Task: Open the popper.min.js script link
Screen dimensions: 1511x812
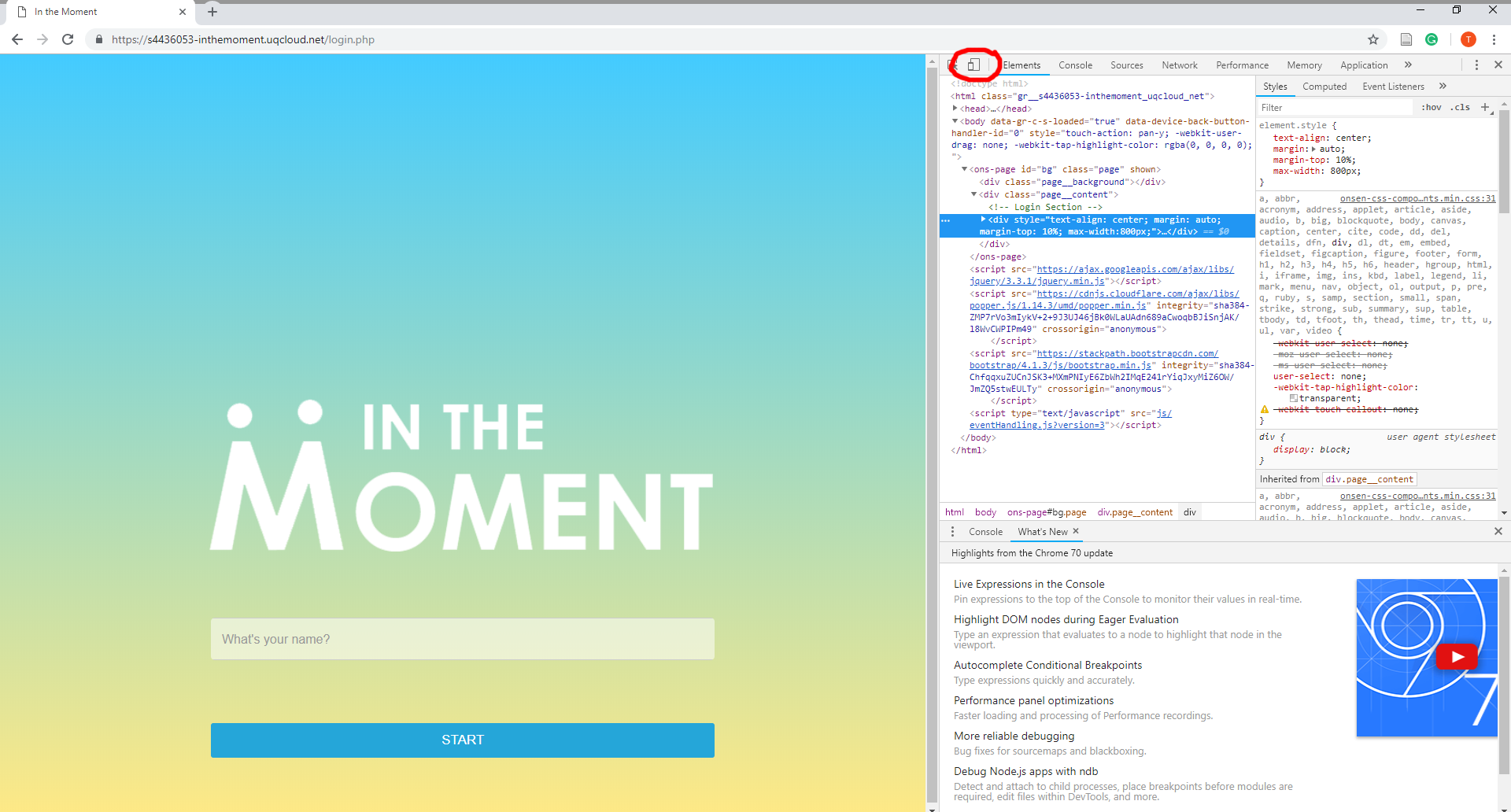Action: coord(1104,299)
